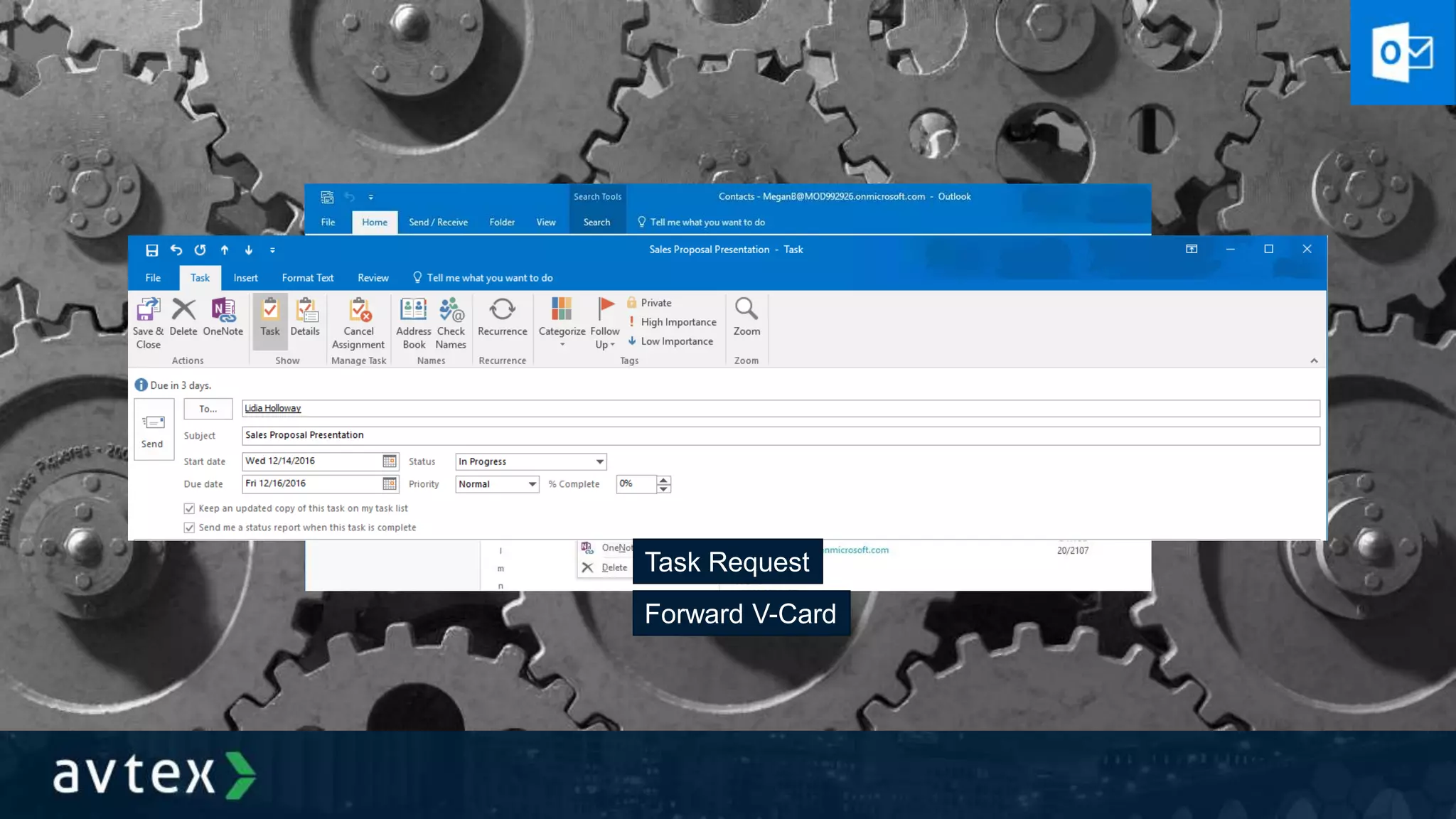This screenshot has height=819, width=1456.
Task: Jump to letter m in contacts index
Action: [500, 569]
